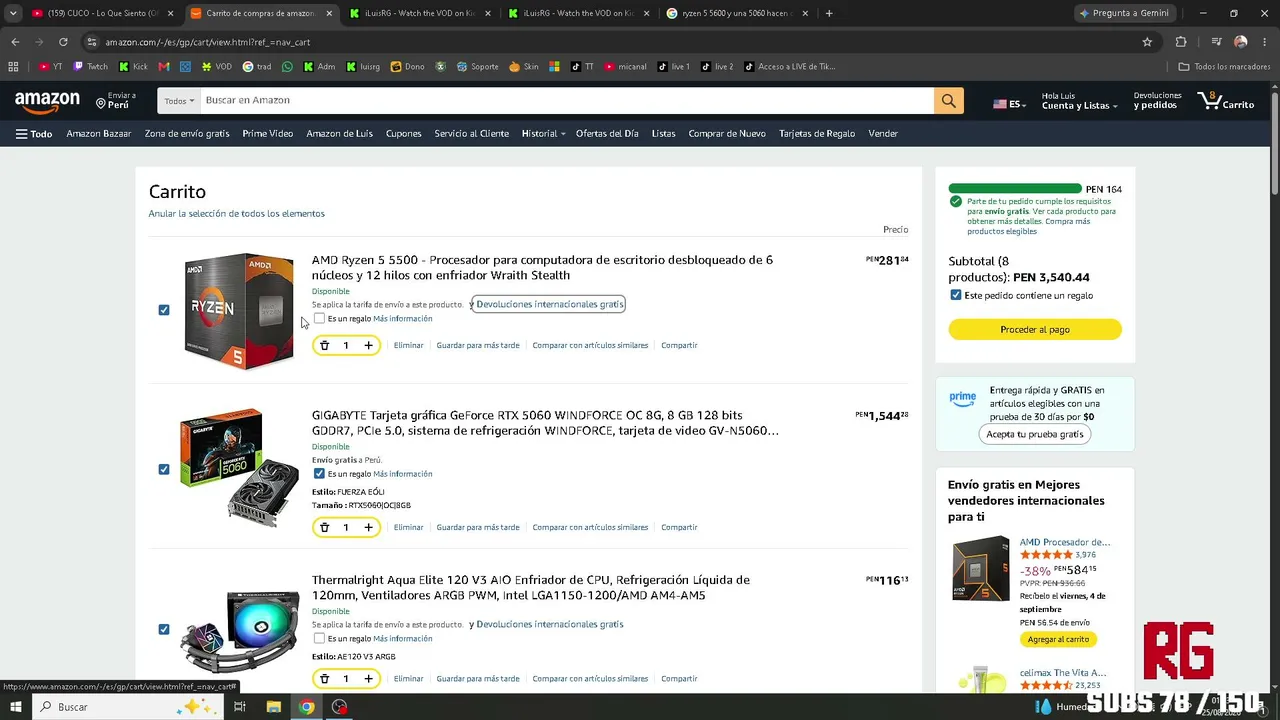Viewport: 1280px width, 720px height.
Task: Click the free shipping green progress bar
Action: pyautogui.click(x=1015, y=189)
